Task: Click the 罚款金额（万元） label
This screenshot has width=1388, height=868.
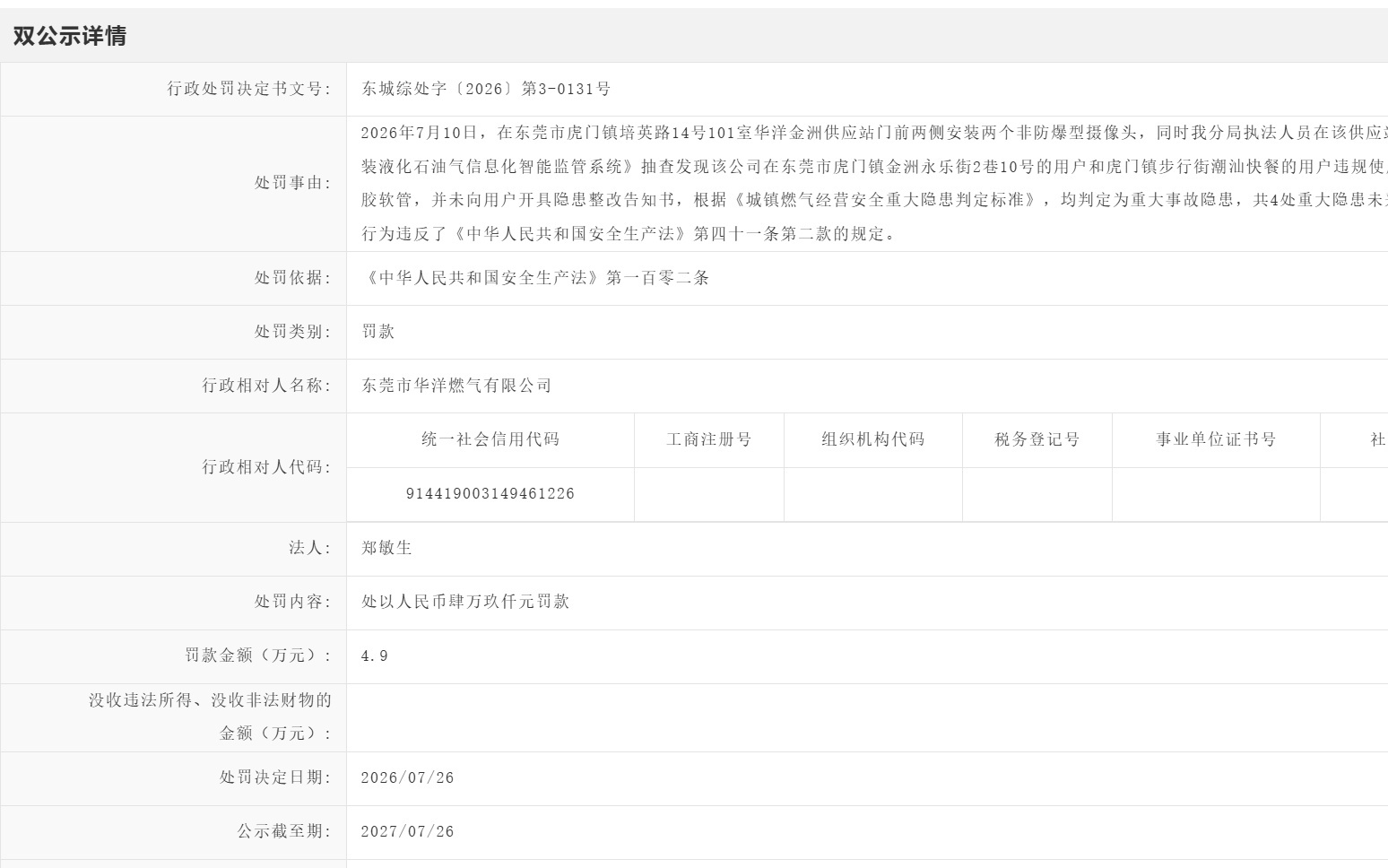Action: coord(258,655)
